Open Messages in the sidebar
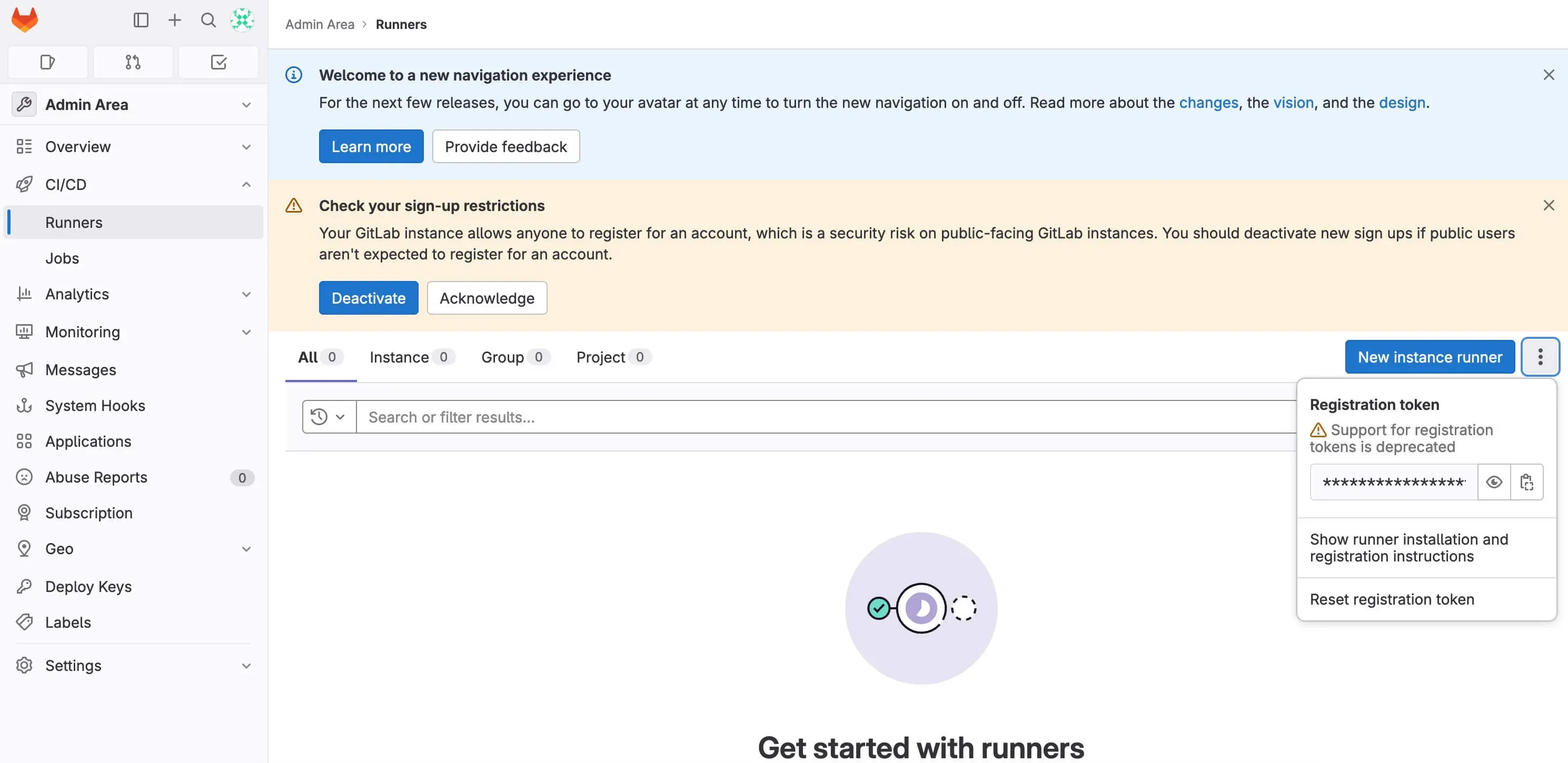 pyautogui.click(x=134, y=369)
